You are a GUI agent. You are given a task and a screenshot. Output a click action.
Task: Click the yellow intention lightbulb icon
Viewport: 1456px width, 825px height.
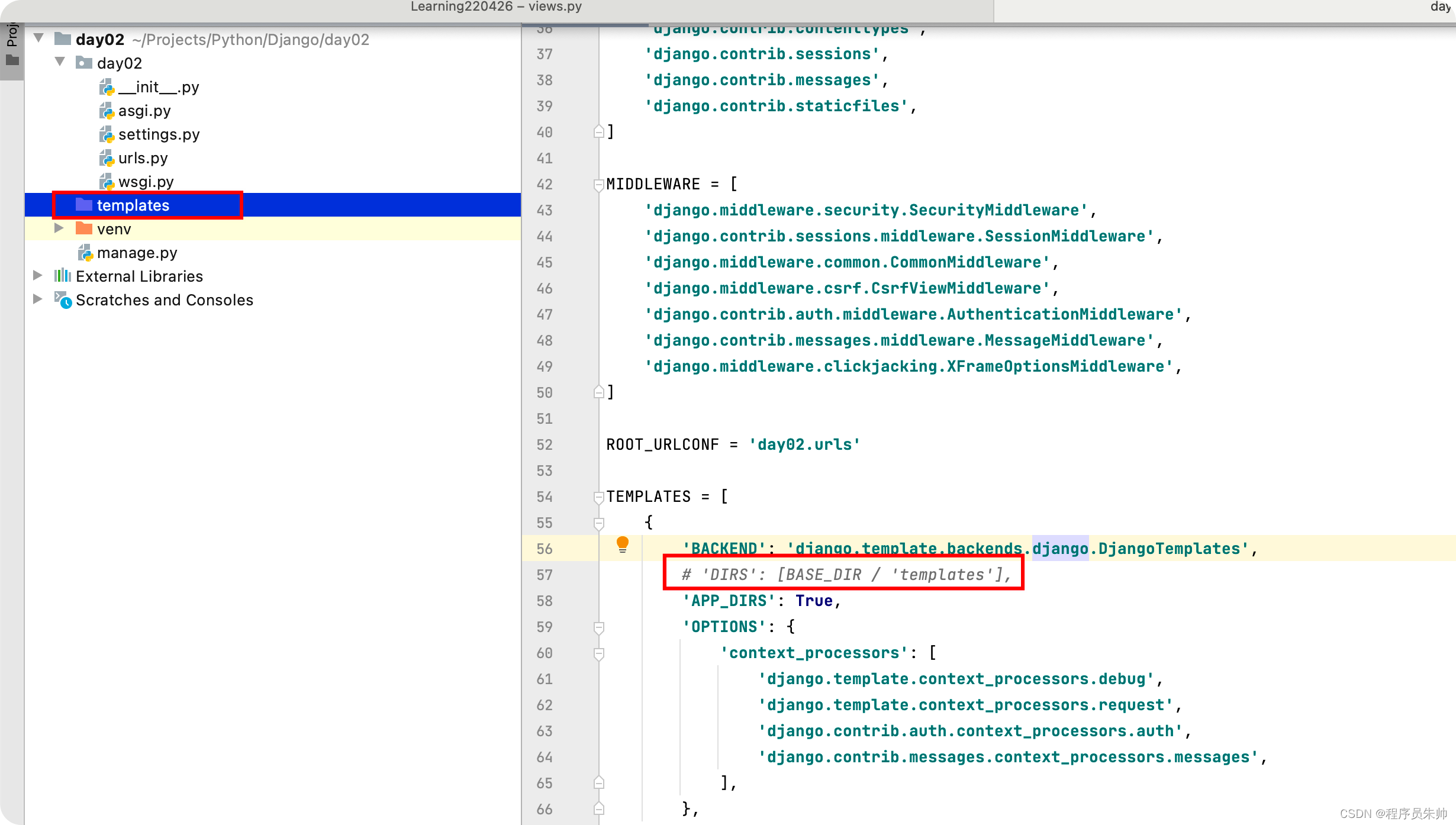tap(622, 544)
